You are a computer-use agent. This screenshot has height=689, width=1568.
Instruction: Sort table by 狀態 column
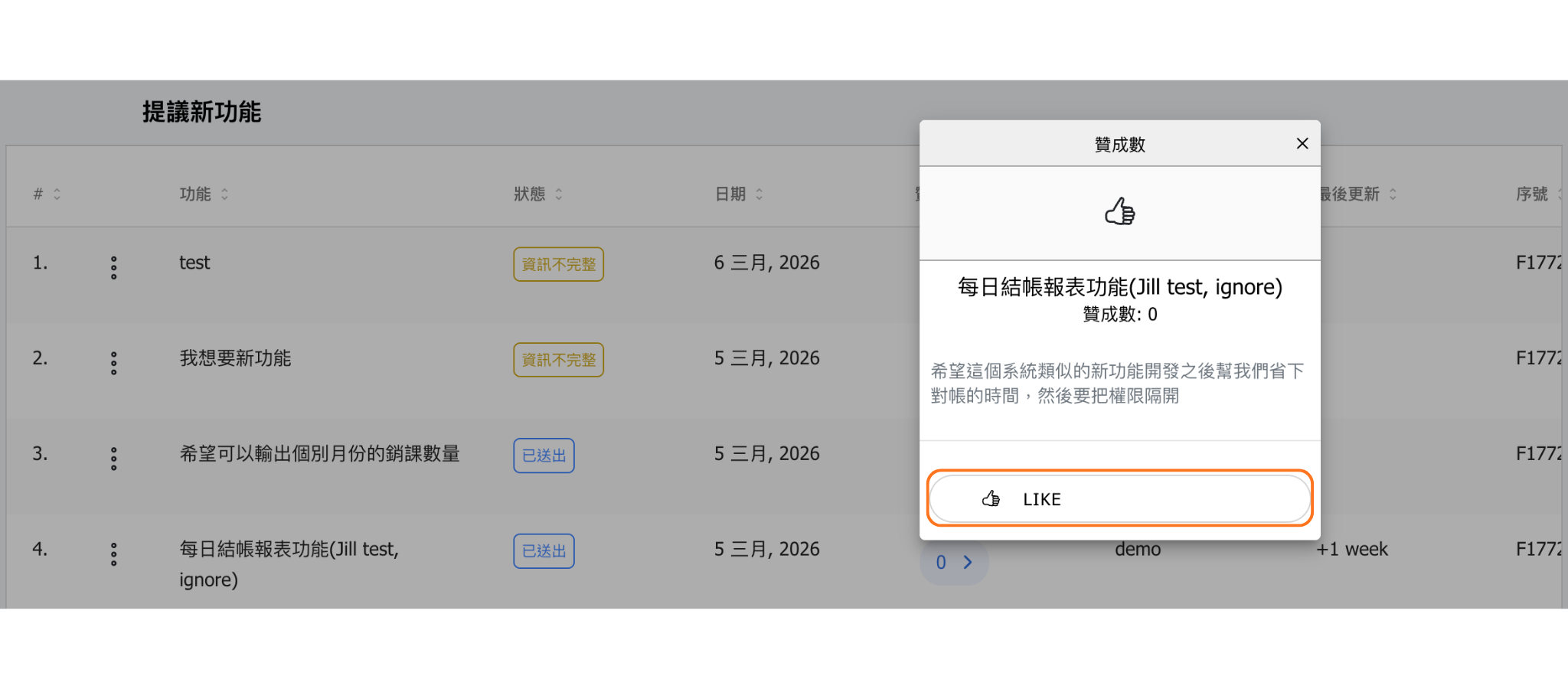coord(538,194)
